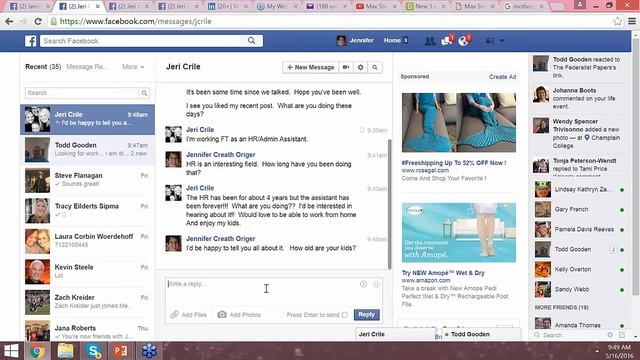Open the Try NEW Amopé Wet & Dry ad link
This screenshot has width=640, height=360.
pos(443,273)
